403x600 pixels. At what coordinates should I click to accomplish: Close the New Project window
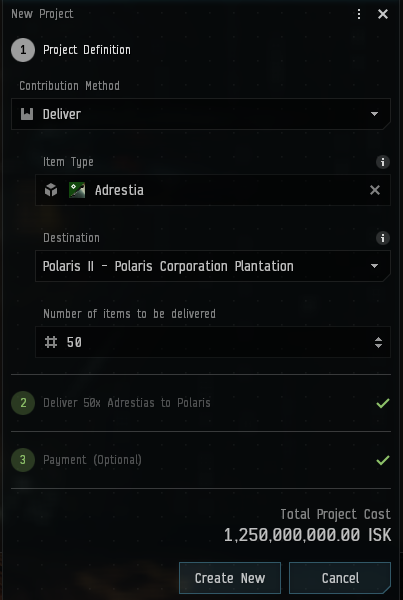[x=383, y=14]
